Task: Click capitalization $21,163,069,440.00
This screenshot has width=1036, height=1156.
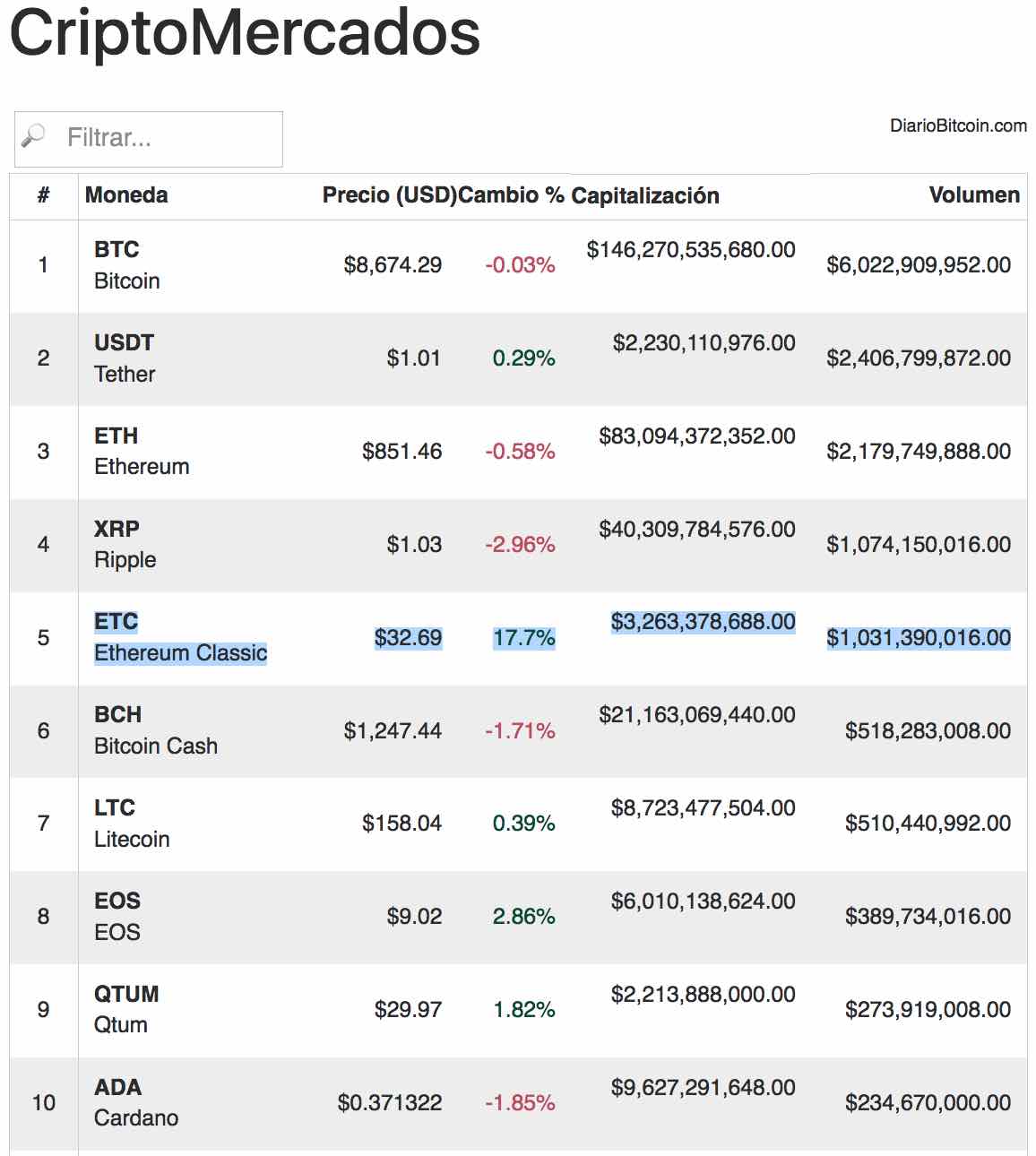Action: pyautogui.click(x=697, y=715)
